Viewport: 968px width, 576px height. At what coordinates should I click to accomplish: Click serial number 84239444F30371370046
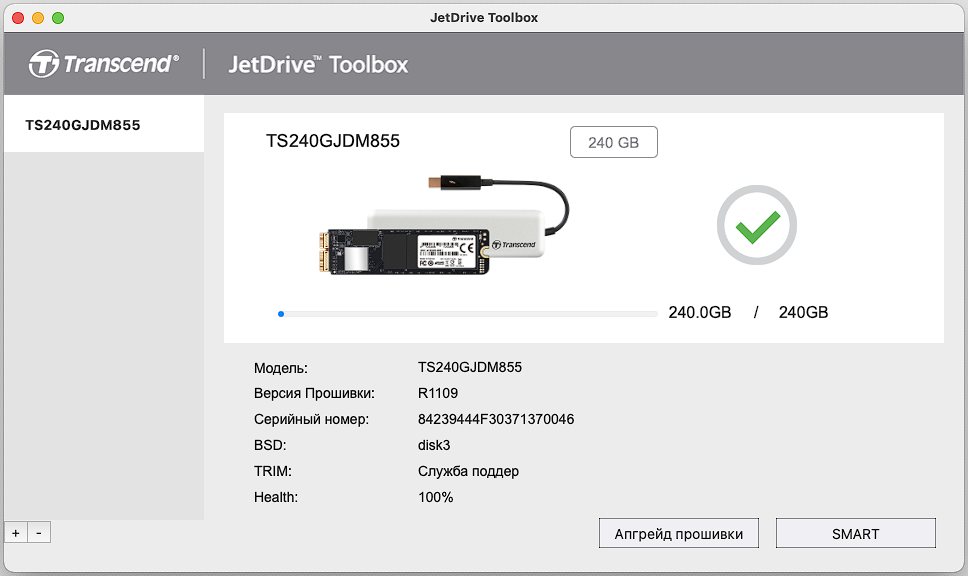tap(496, 419)
